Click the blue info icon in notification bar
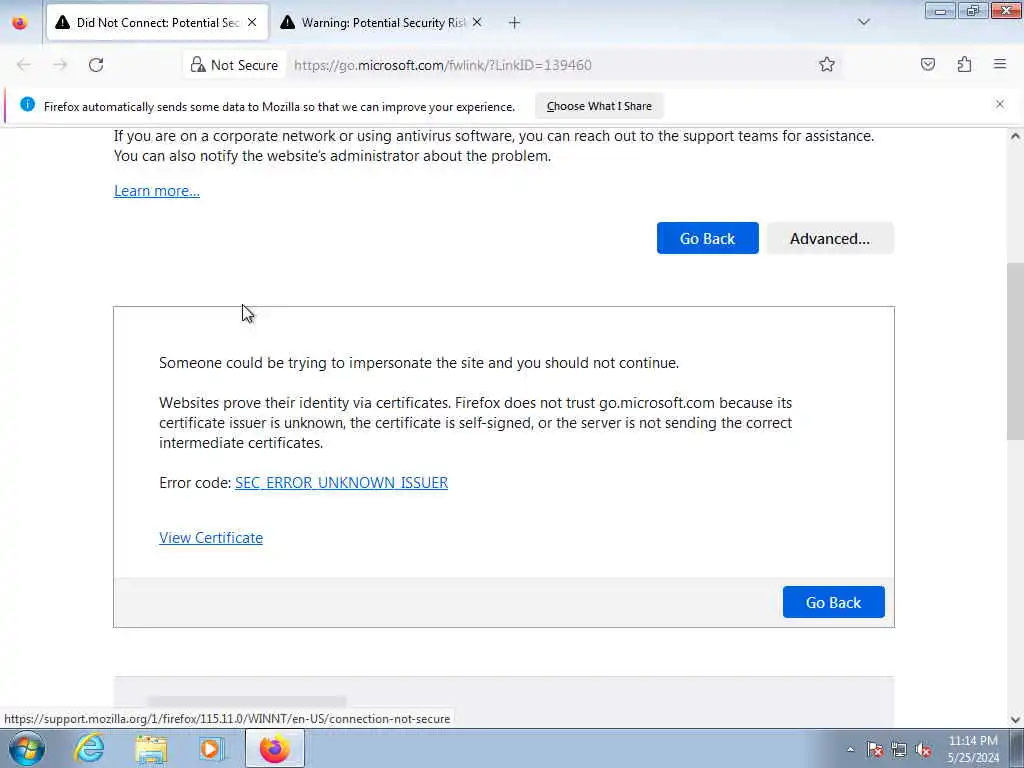 click(x=27, y=104)
